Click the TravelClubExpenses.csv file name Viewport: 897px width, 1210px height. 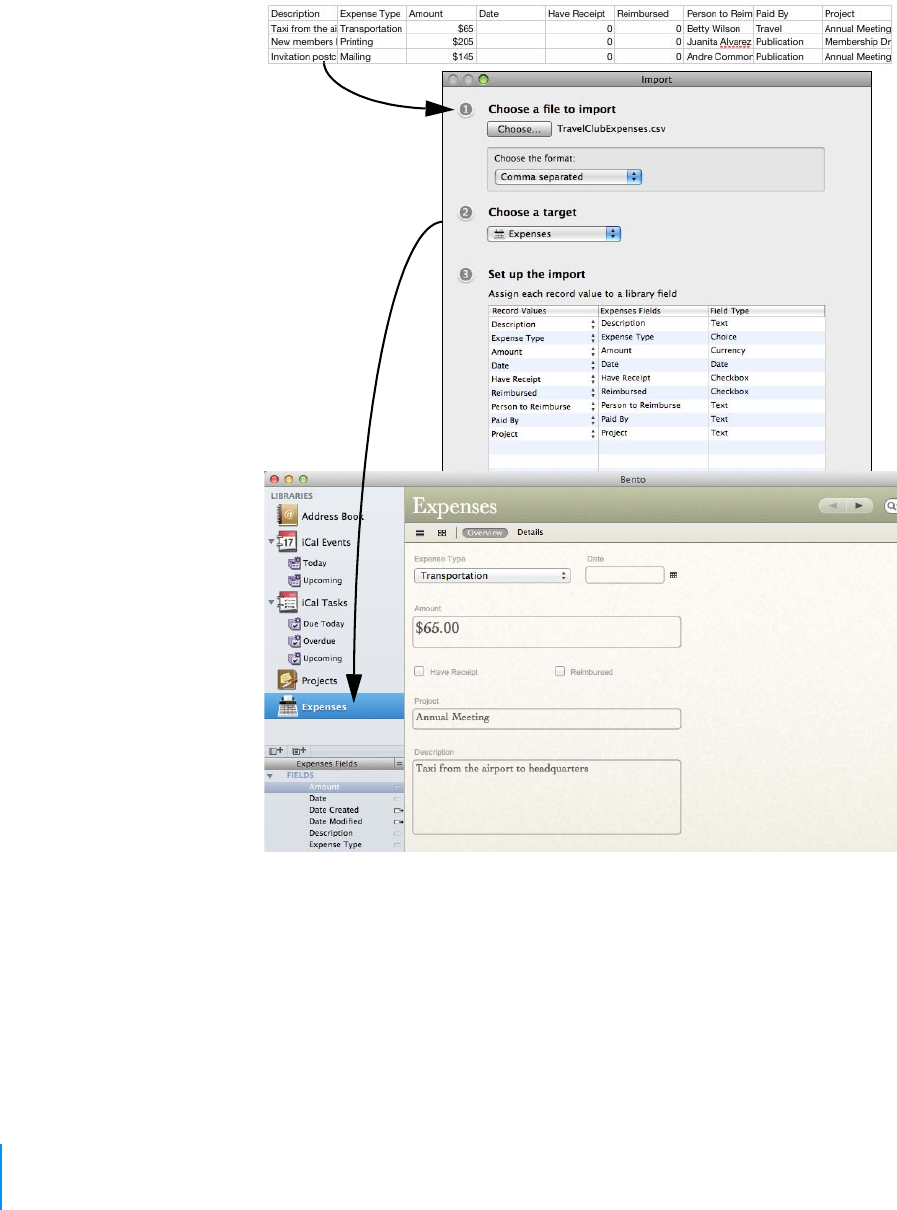pyautogui.click(x=610, y=129)
